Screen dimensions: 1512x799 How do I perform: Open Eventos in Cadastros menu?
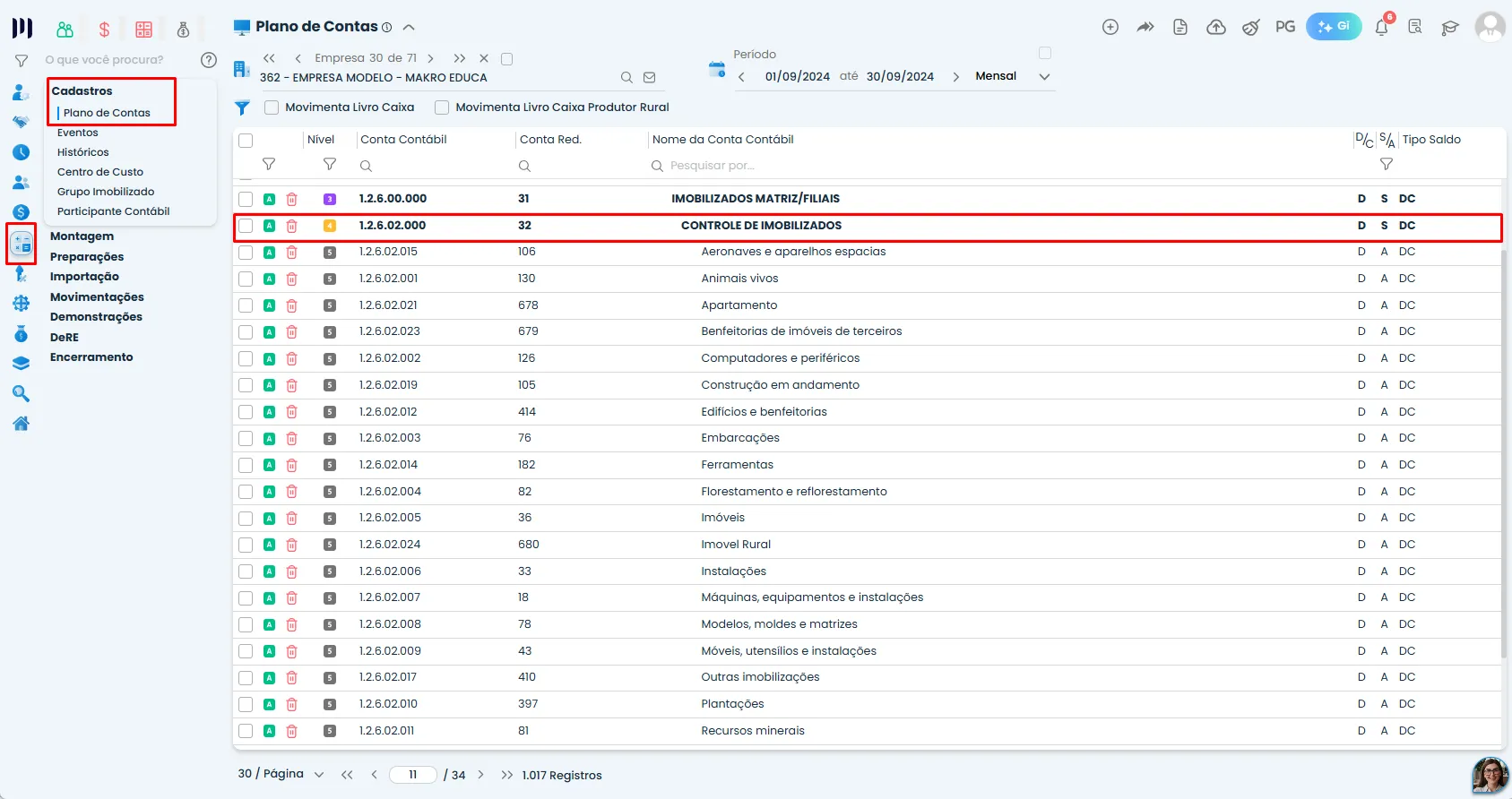(x=78, y=133)
